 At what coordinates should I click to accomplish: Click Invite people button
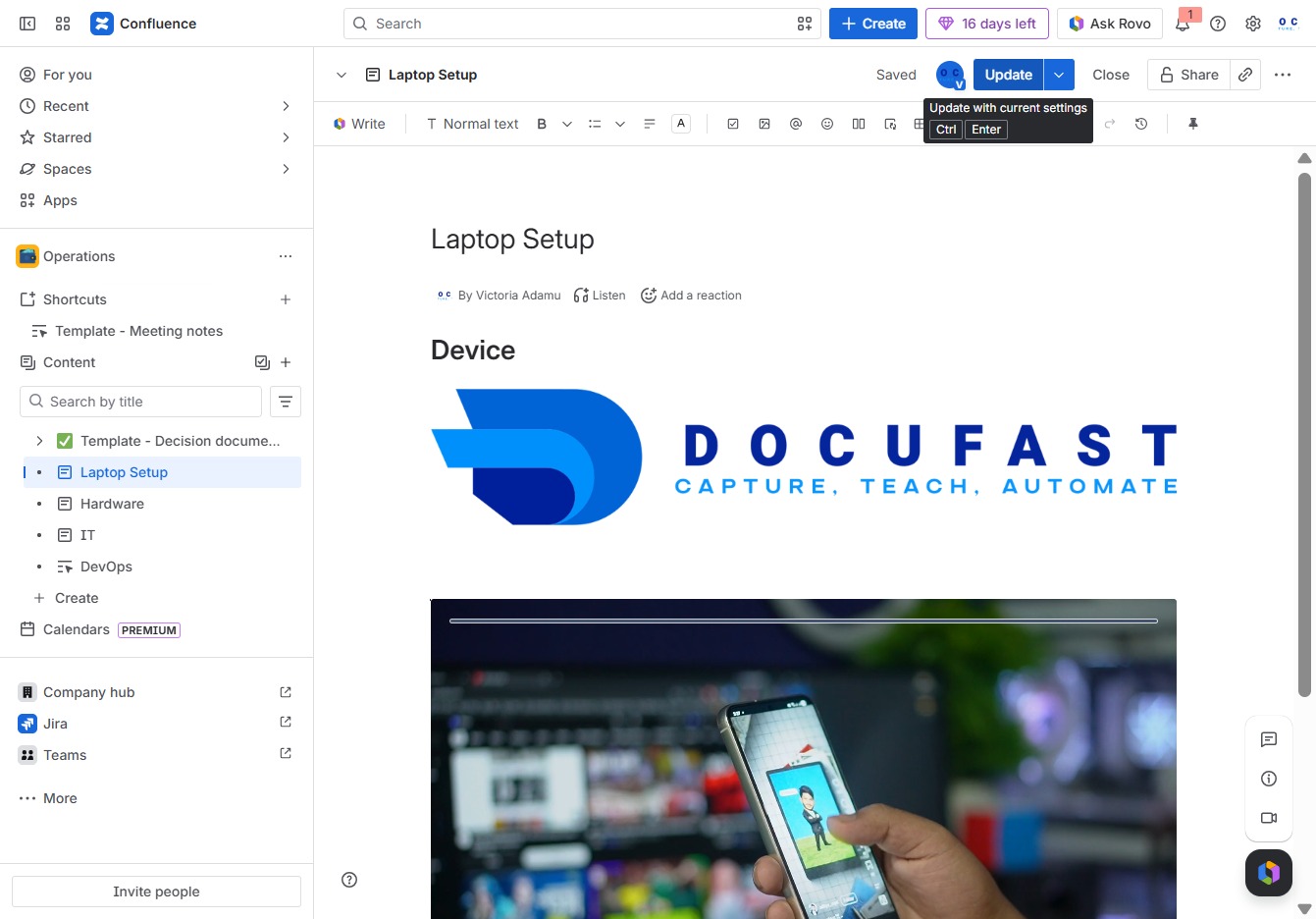pyautogui.click(x=156, y=892)
